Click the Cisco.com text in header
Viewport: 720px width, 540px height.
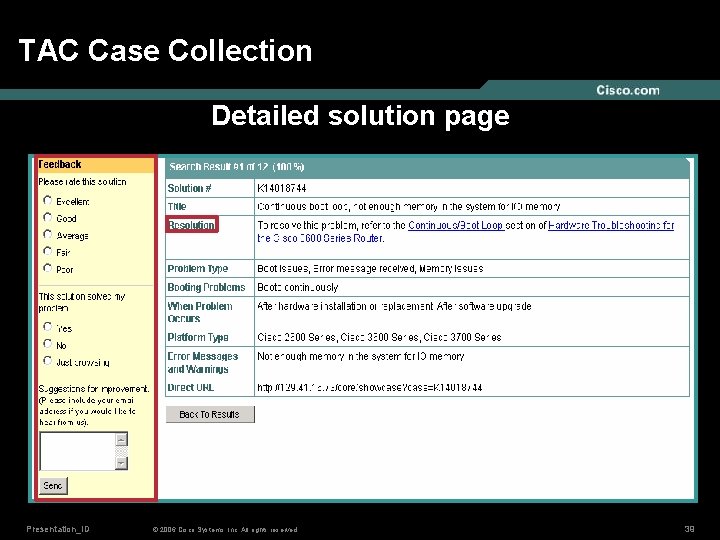pyautogui.click(x=628, y=90)
